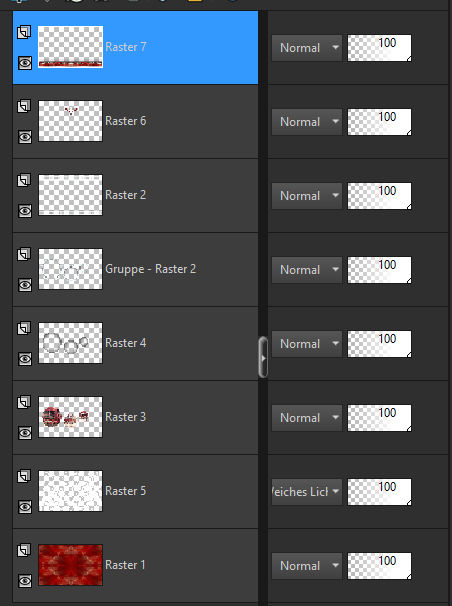Click the Raster 2 layer name
Screen dimensions: 452x606
126,195
